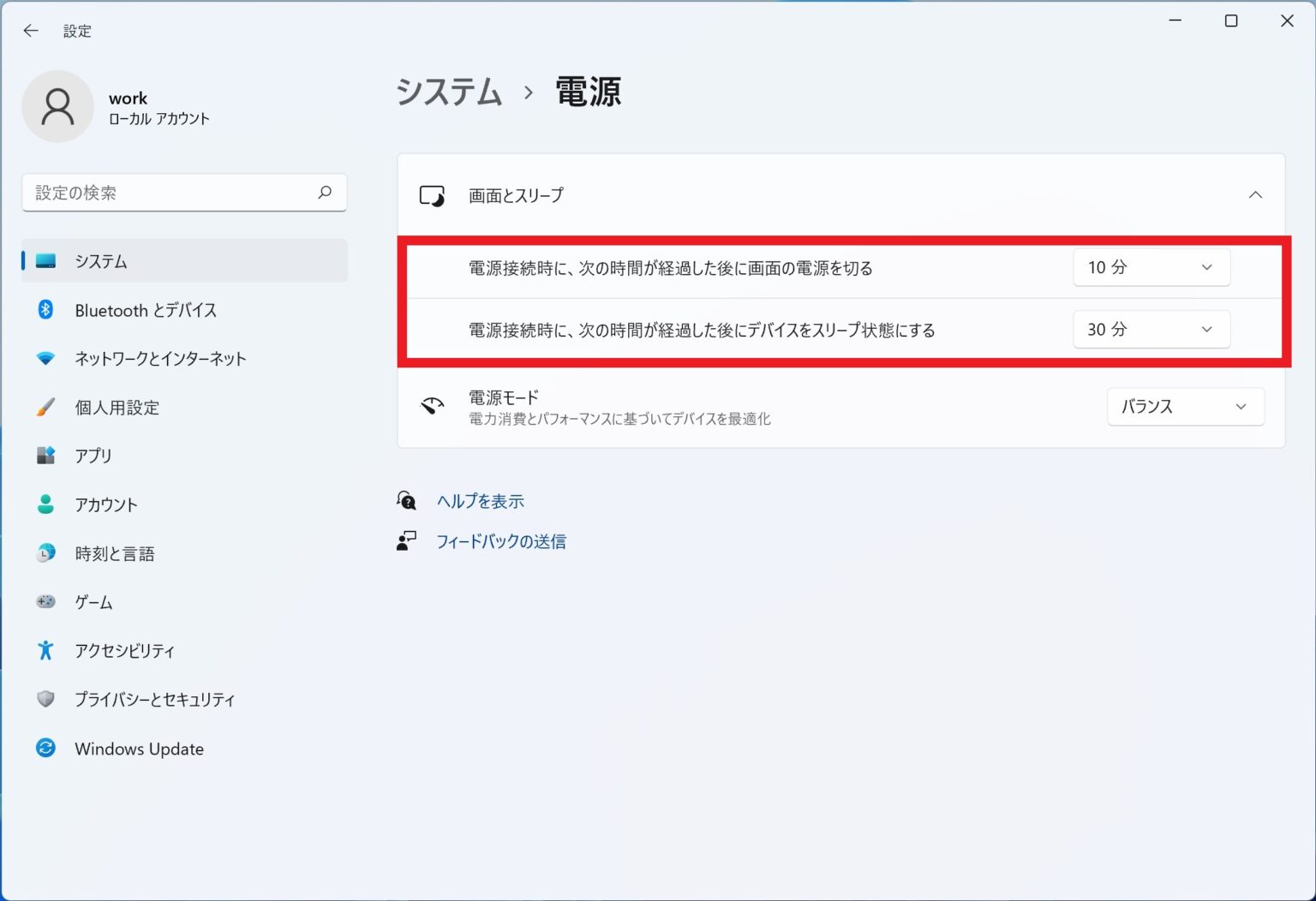Click the privacy shield icon
This screenshot has height=901, width=1316.
click(x=46, y=700)
